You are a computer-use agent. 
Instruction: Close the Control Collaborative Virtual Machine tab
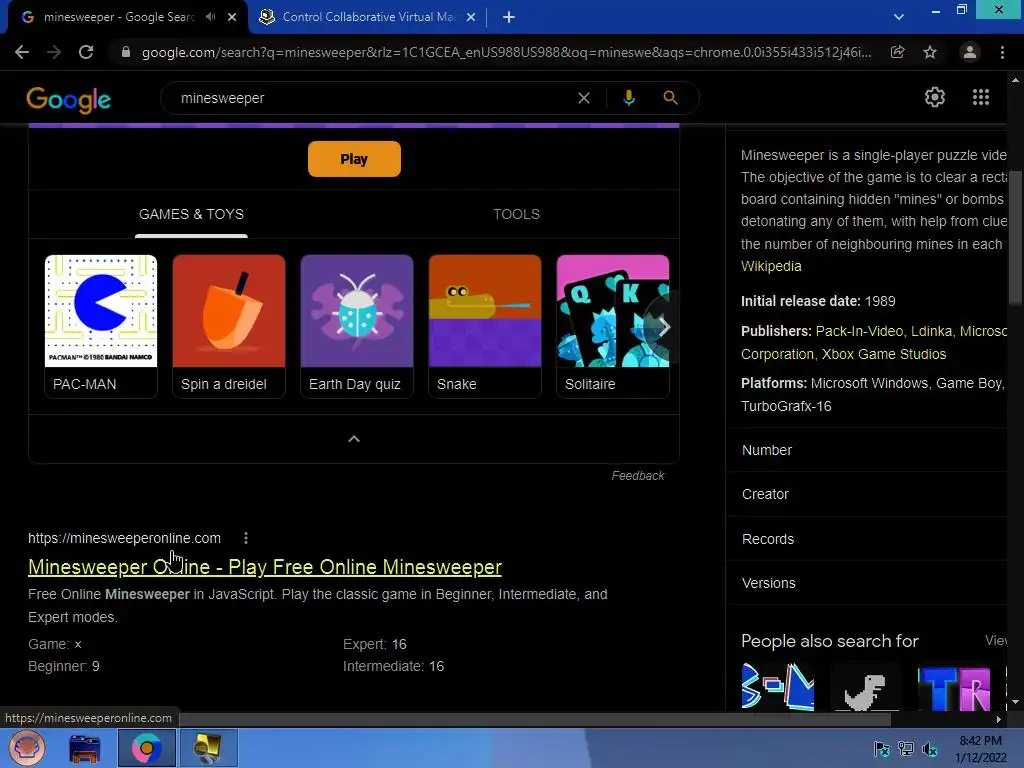(x=471, y=17)
